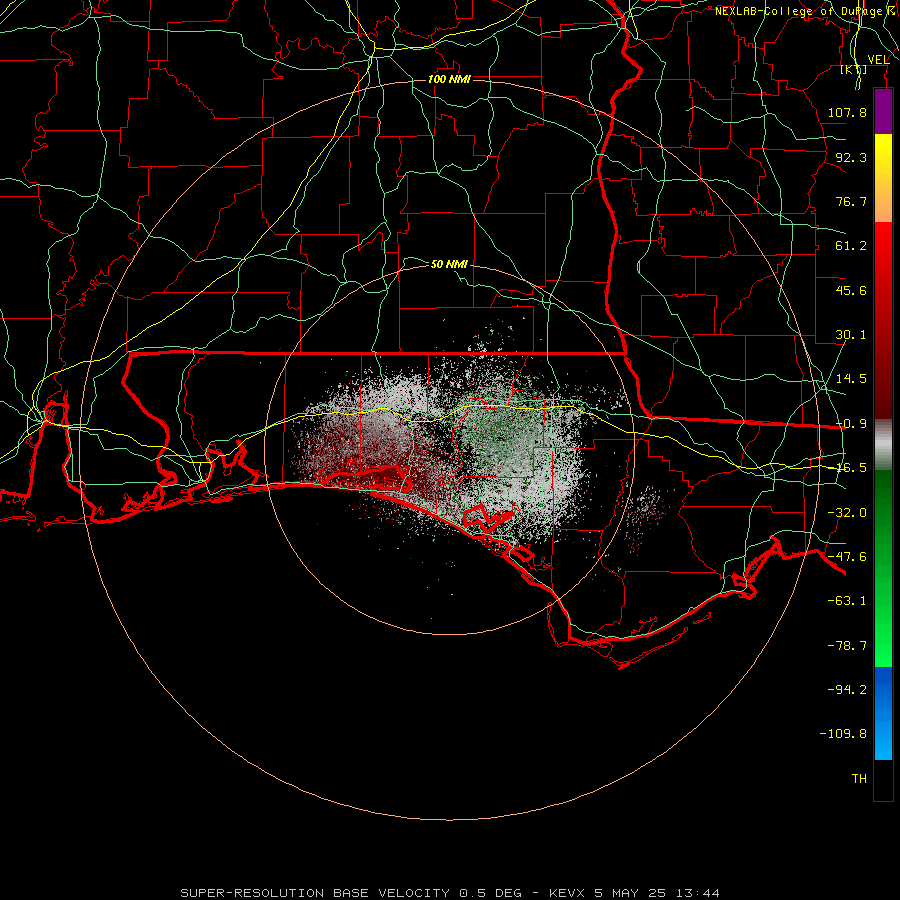
Task: Select the green gradient segment of color bar
Action: pos(883,569)
